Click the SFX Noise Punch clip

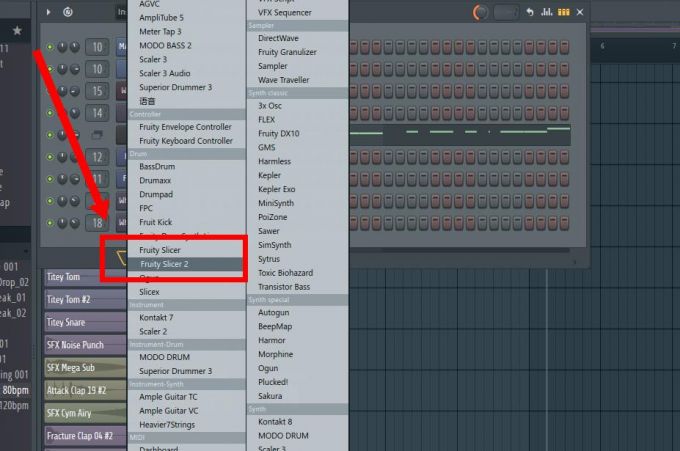[85, 345]
